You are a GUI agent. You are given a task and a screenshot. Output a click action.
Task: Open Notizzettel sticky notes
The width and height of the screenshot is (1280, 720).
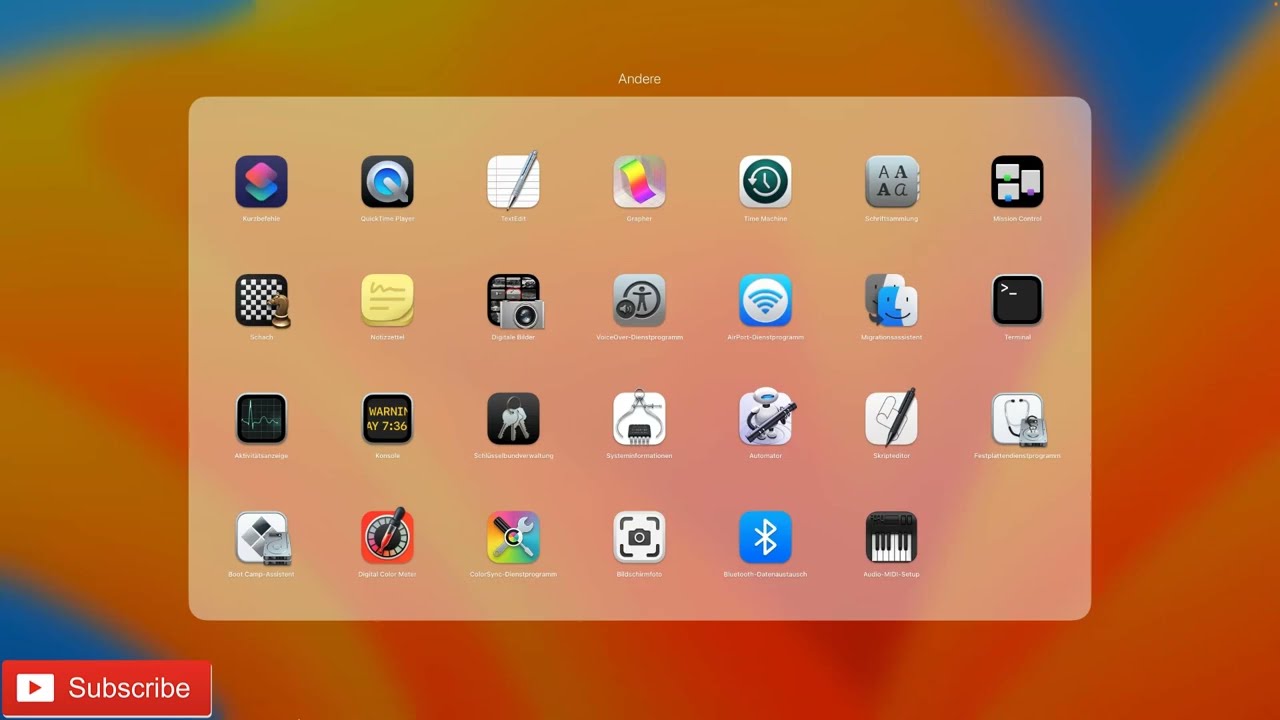[x=387, y=300]
